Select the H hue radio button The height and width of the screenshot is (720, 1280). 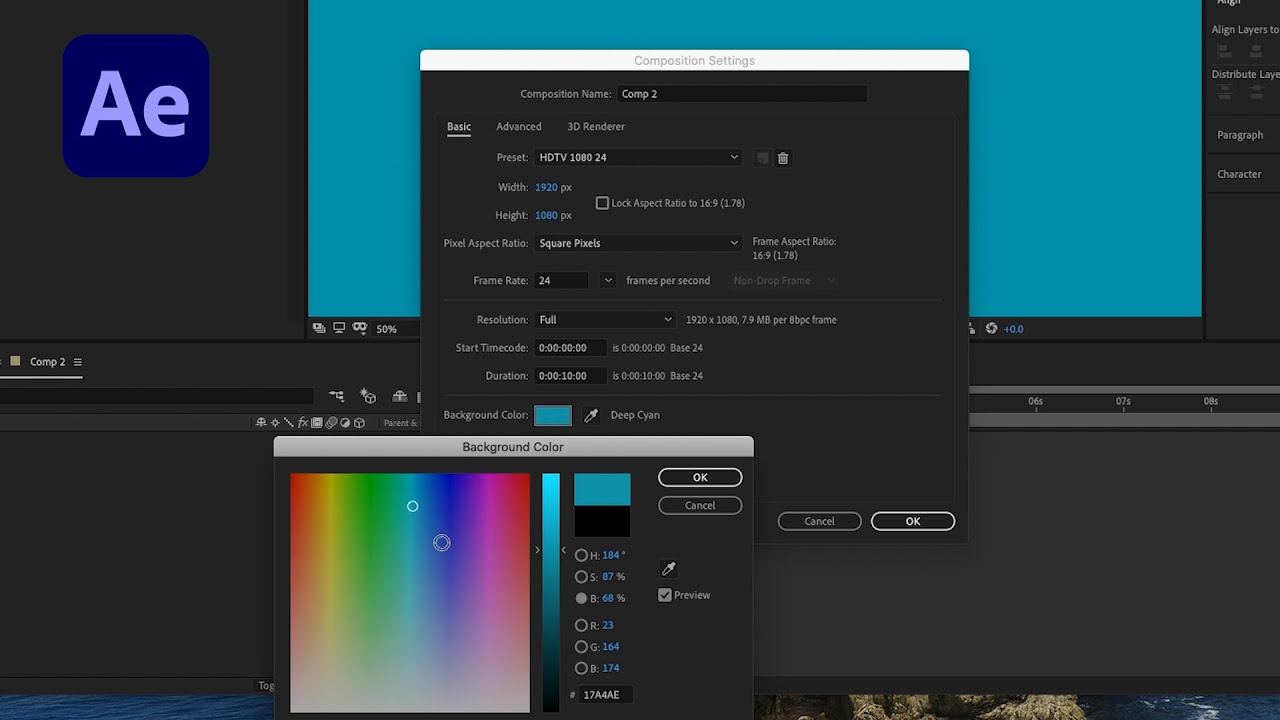pyautogui.click(x=581, y=555)
